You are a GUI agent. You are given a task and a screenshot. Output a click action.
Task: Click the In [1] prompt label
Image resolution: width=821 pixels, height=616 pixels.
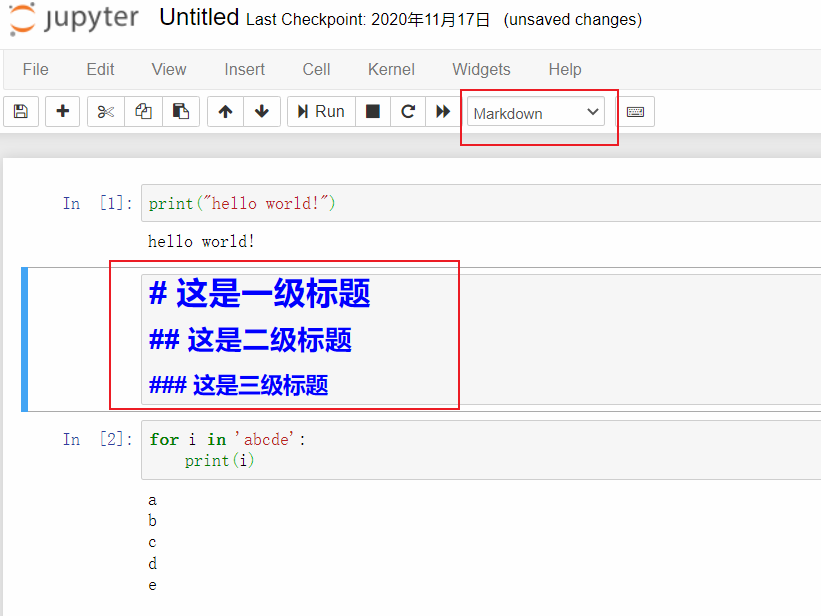click(x=97, y=203)
